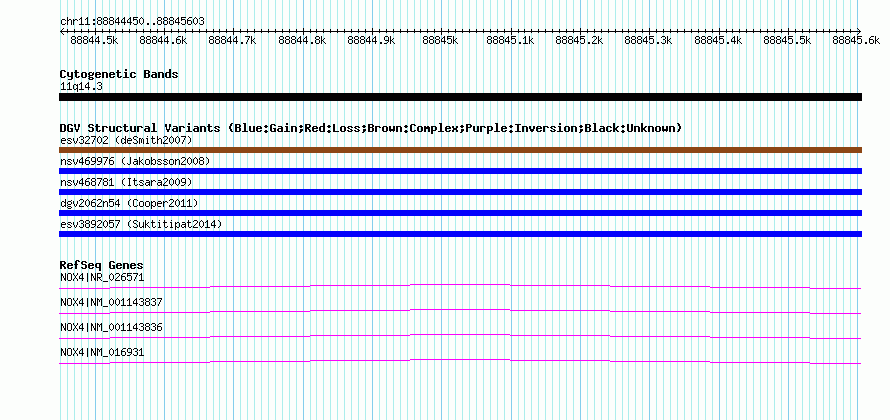Open the nsv469976 (Jakobsson2008) variant label
Image resolution: width=890 pixels, height=420 pixels.
[135, 161]
